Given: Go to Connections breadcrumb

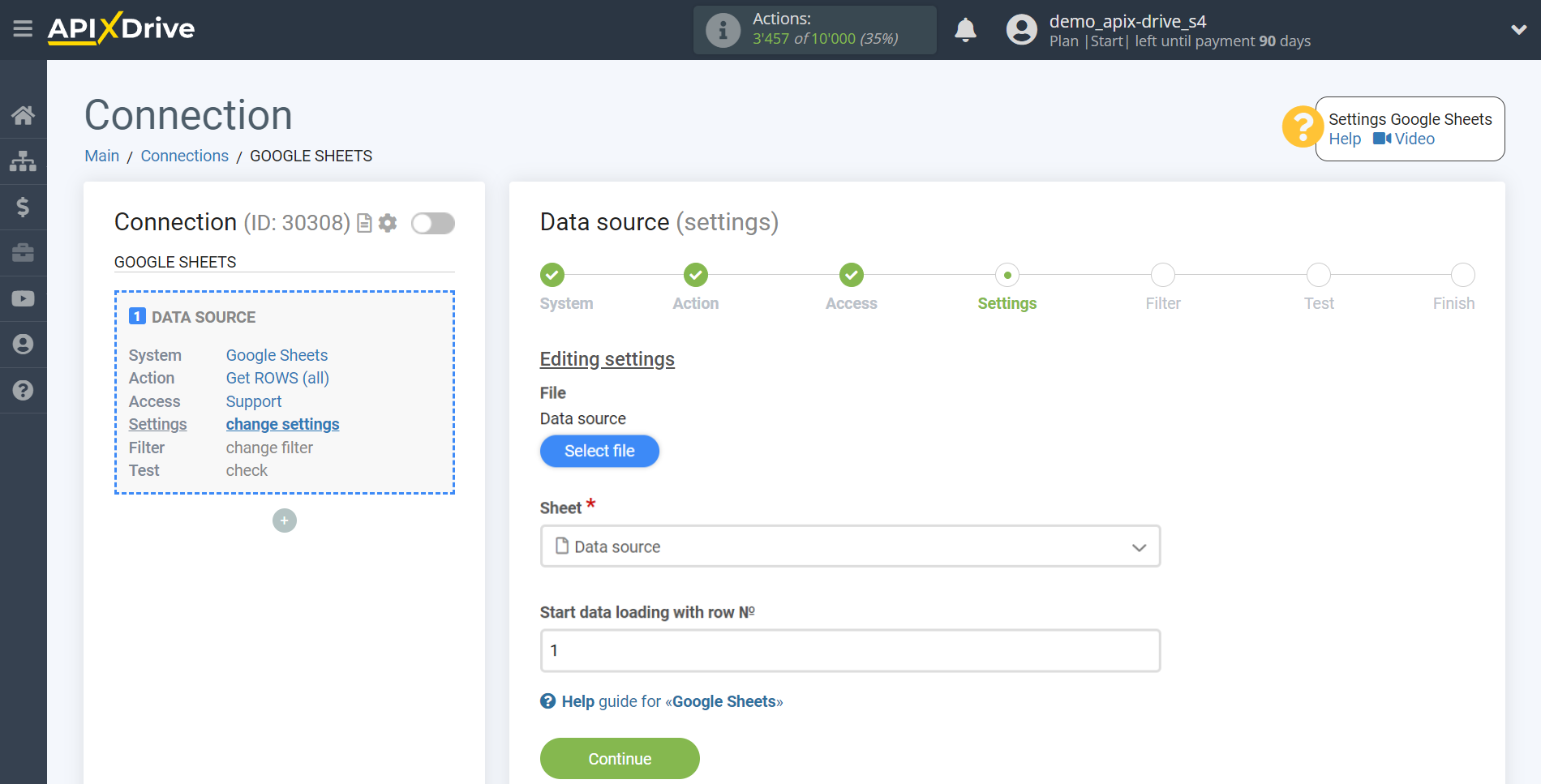Looking at the screenshot, I should point(184,156).
